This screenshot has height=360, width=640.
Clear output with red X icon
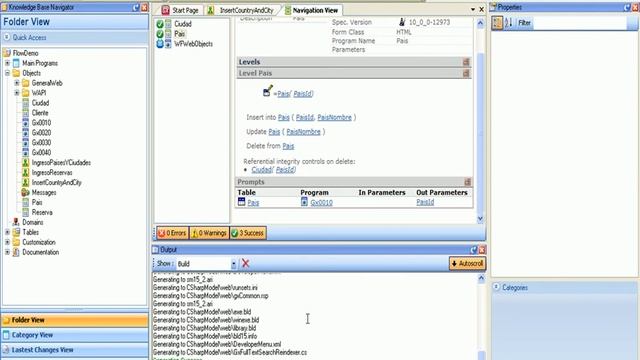click(x=245, y=264)
